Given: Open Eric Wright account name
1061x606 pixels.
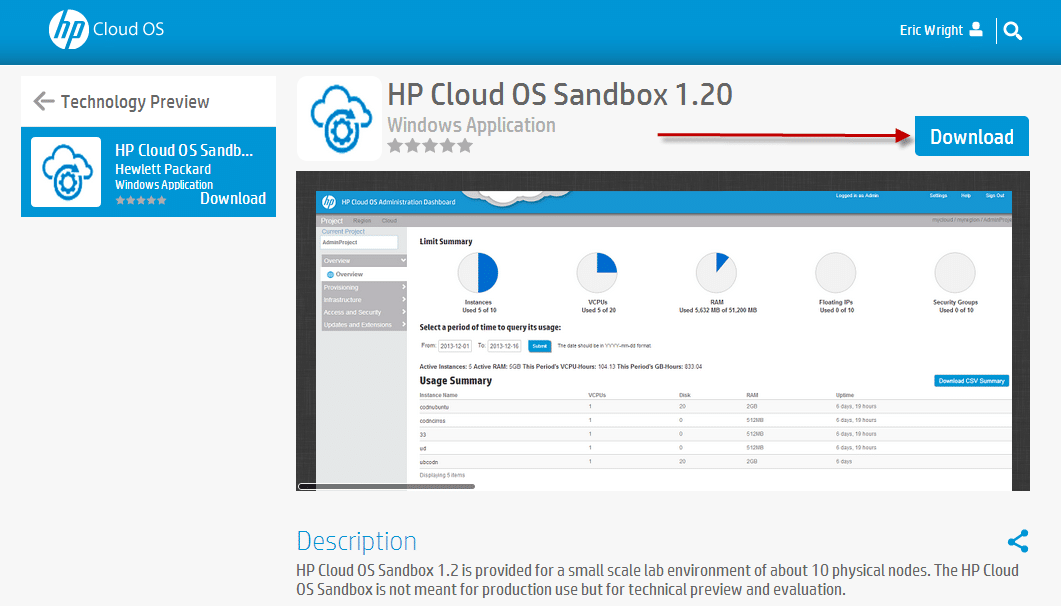Looking at the screenshot, I should tap(930, 31).
